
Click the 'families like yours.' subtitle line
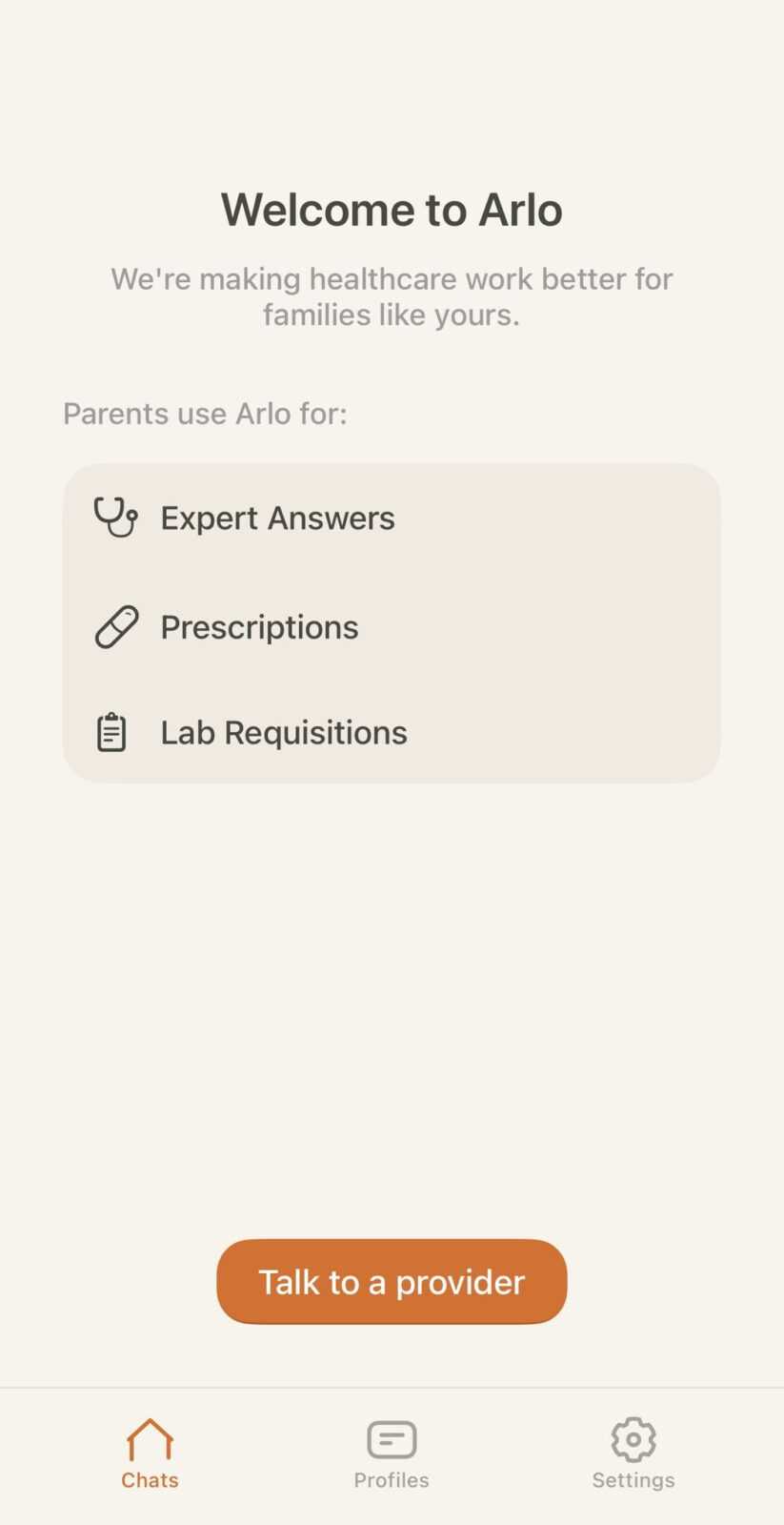coord(392,315)
